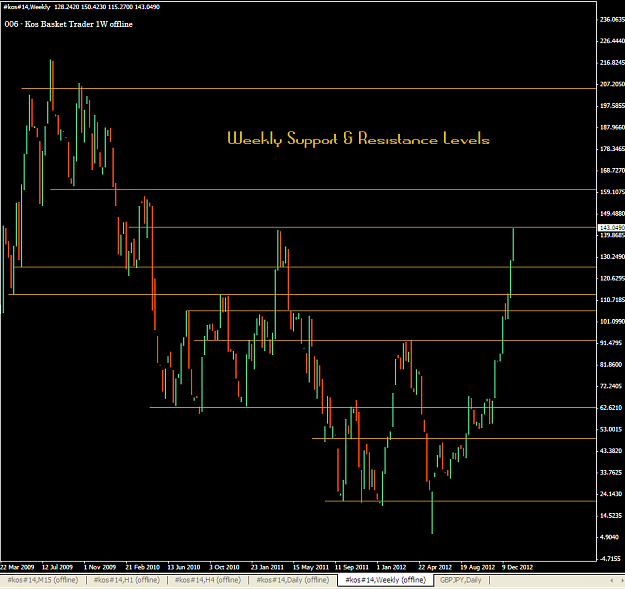625x589 pixels.
Task: Click the 236.0635 price scale label
Action: click(612, 20)
